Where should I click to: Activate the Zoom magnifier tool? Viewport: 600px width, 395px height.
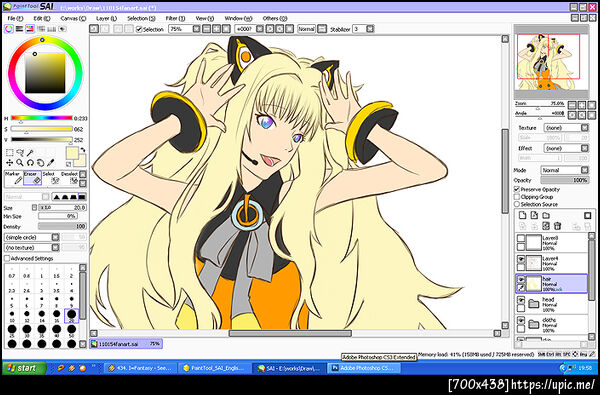pos(20,163)
